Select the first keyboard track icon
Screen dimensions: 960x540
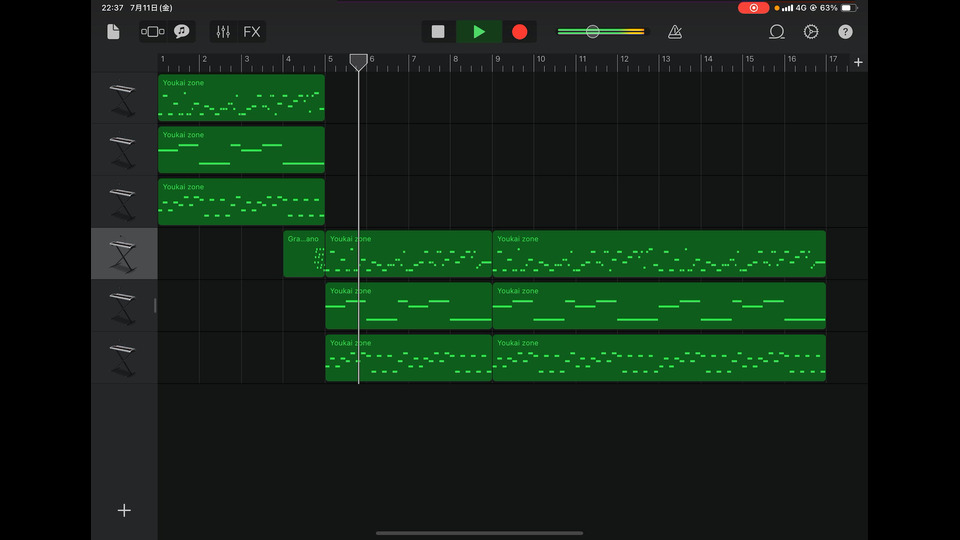[x=123, y=99]
